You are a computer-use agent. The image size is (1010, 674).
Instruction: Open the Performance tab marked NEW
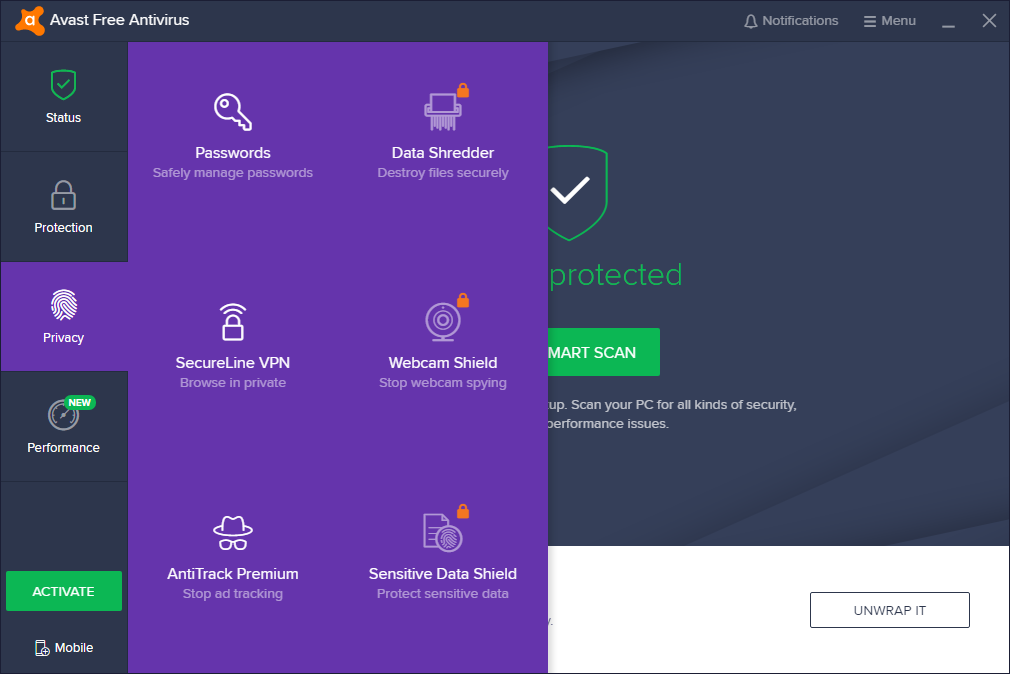pos(64,427)
